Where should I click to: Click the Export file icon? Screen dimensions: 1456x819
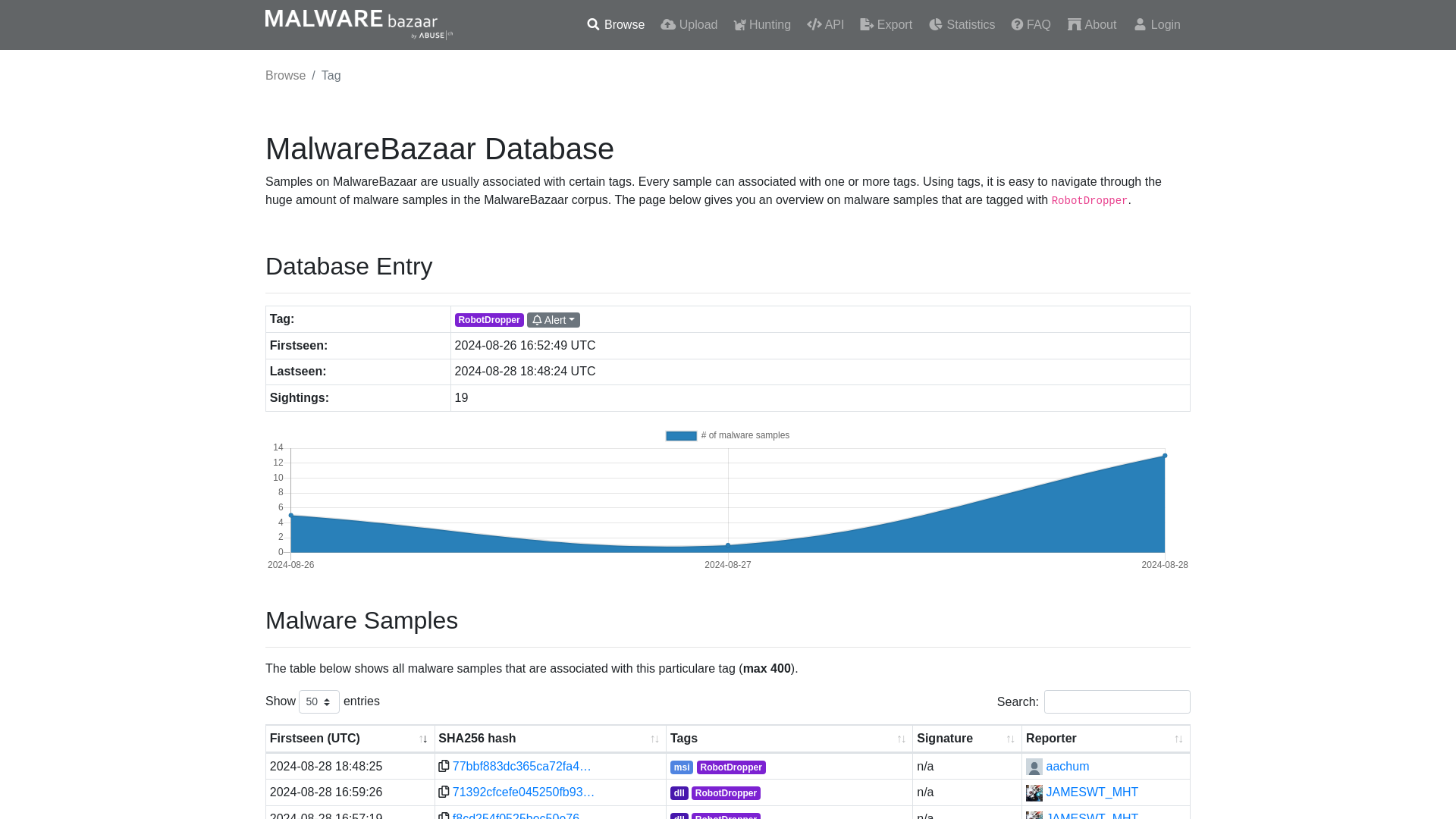pyautogui.click(x=867, y=25)
